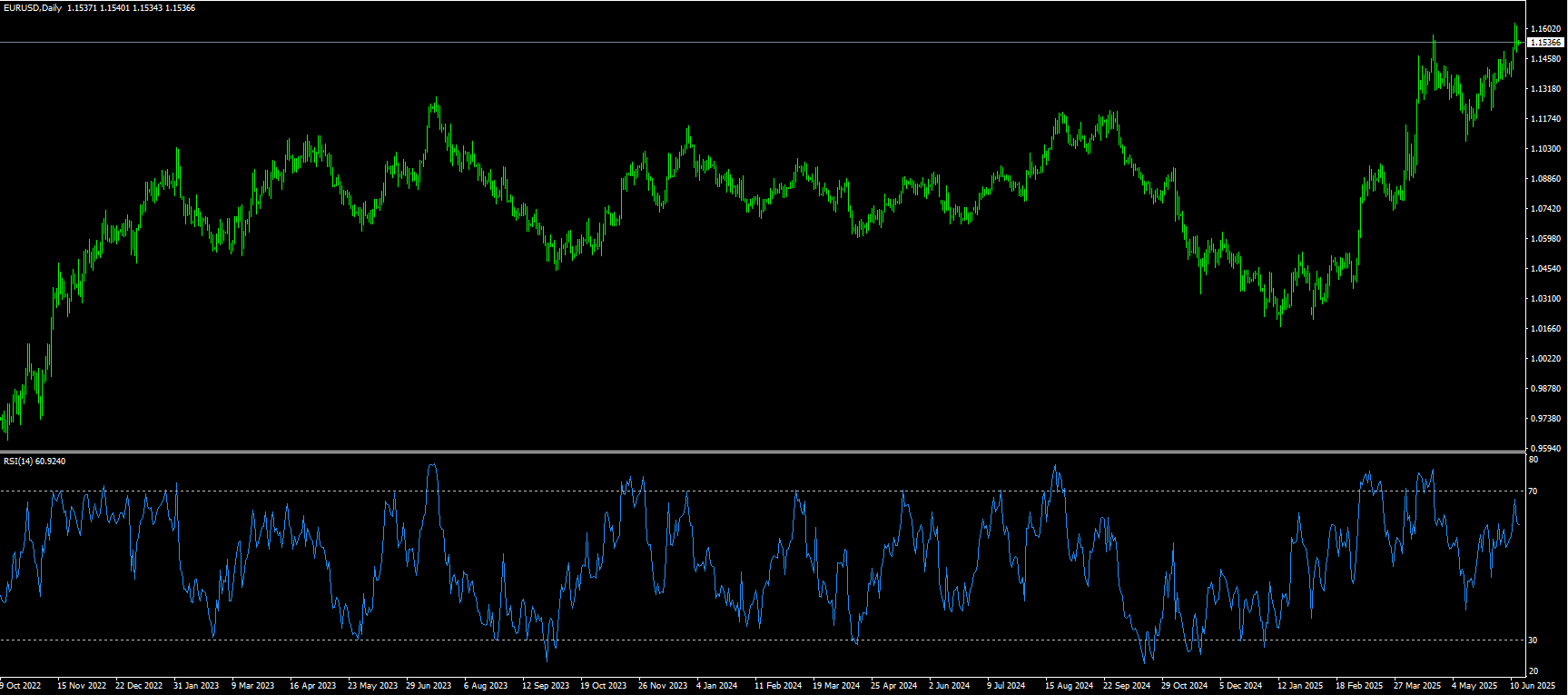The image size is (1568, 695).
Task: Click the 10 Jun 2025 date label
Action: (x=1533, y=686)
